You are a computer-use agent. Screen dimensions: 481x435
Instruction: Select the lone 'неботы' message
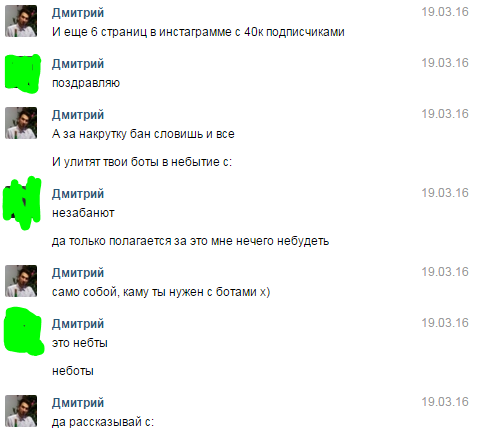[x=73, y=371]
